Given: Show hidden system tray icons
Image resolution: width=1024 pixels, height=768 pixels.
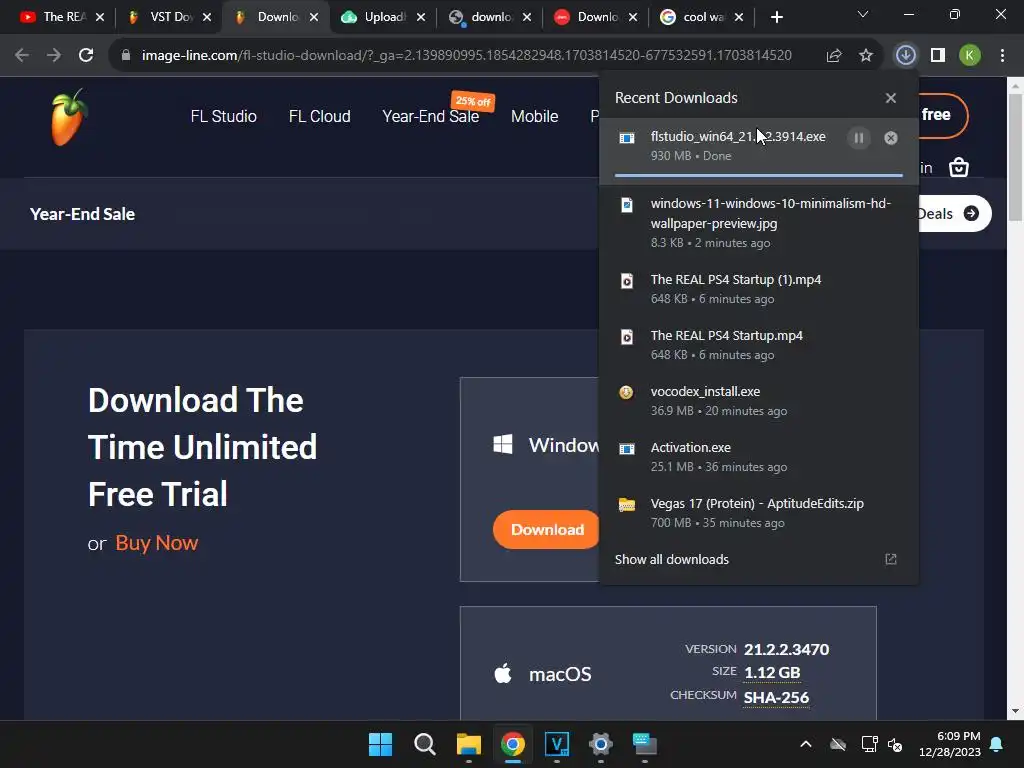Looking at the screenshot, I should click(x=806, y=744).
